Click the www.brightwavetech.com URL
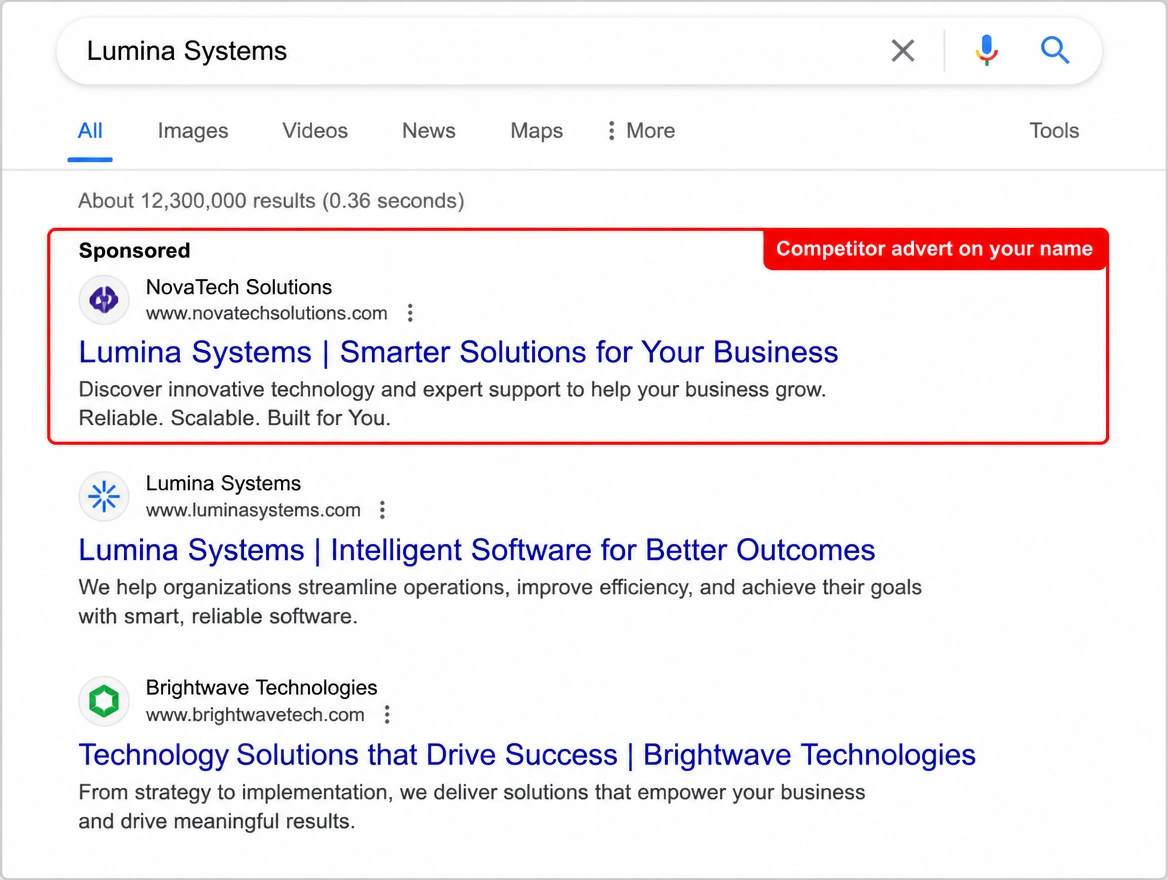Image resolution: width=1168 pixels, height=880 pixels. click(x=256, y=715)
